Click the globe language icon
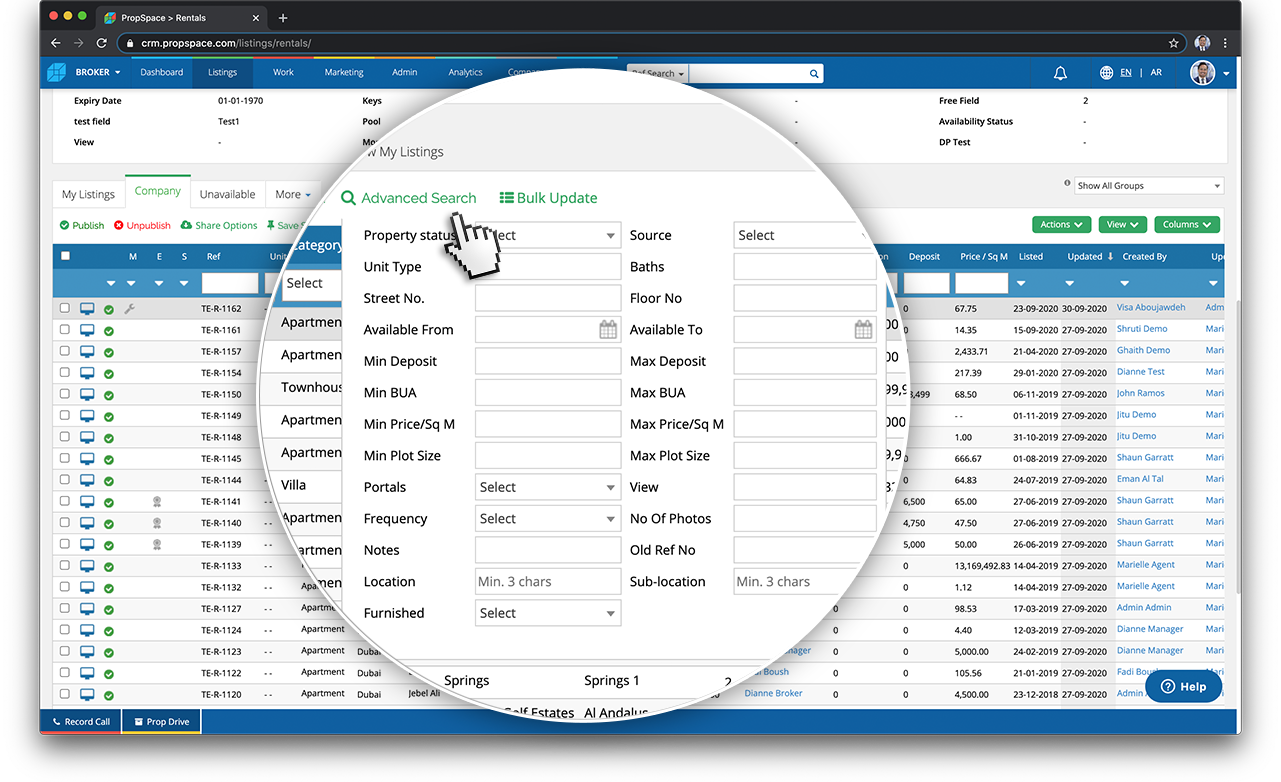Viewport: 1281px width, 782px height. click(1106, 73)
